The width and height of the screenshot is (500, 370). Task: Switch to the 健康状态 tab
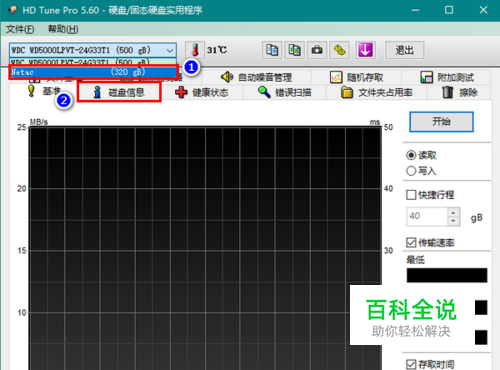pyautogui.click(x=202, y=92)
